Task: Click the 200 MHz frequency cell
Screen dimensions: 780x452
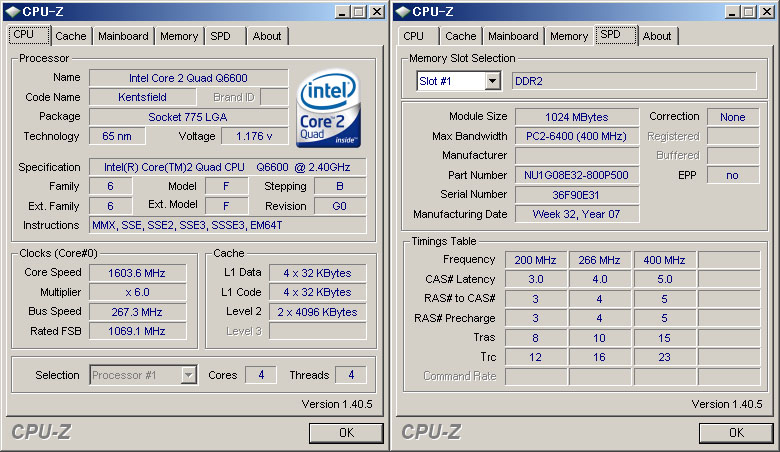Action: tap(536, 260)
